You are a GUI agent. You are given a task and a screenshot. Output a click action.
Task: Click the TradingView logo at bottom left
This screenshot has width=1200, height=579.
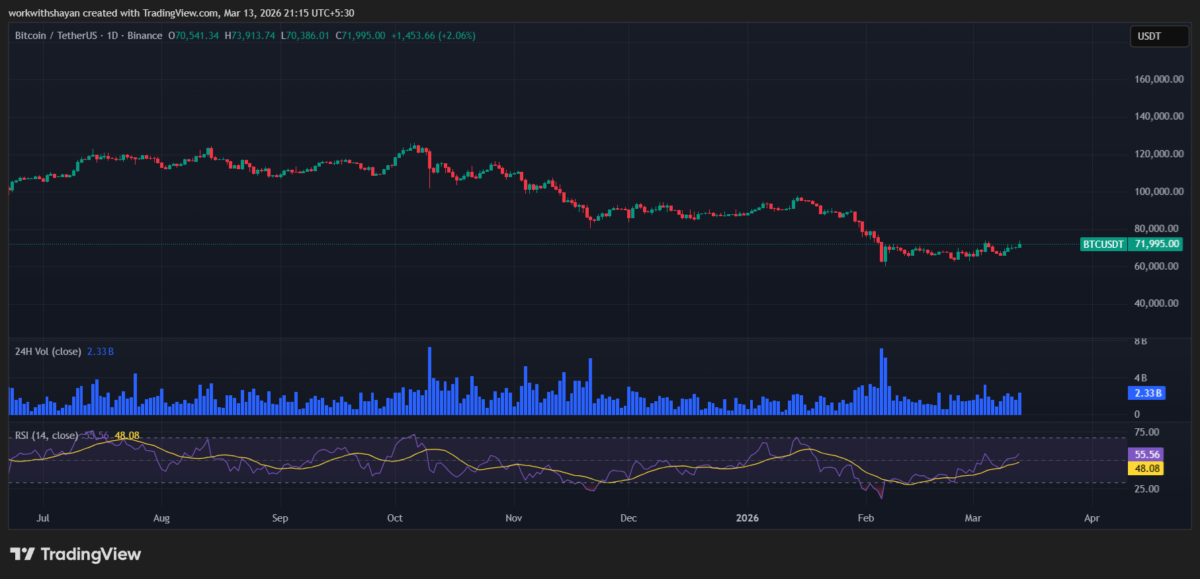(75, 553)
